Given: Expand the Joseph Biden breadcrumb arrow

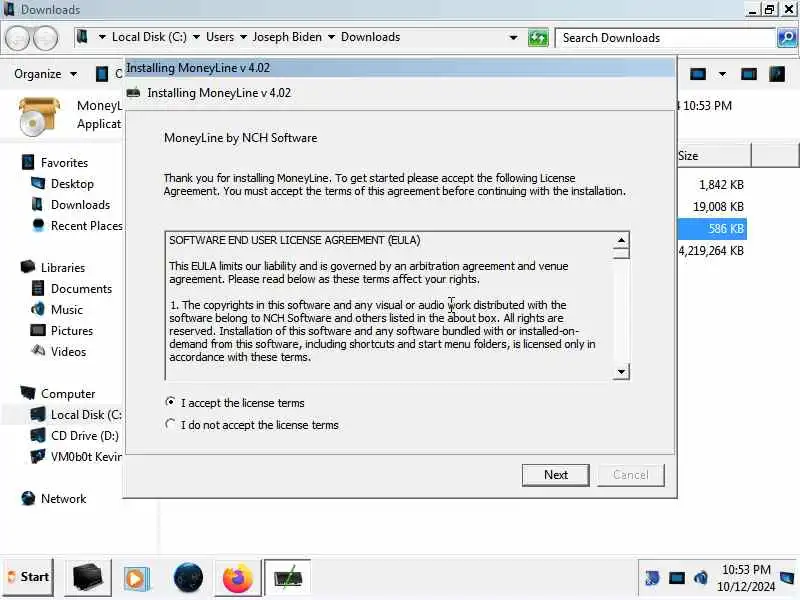Looking at the screenshot, I should [x=331, y=37].
